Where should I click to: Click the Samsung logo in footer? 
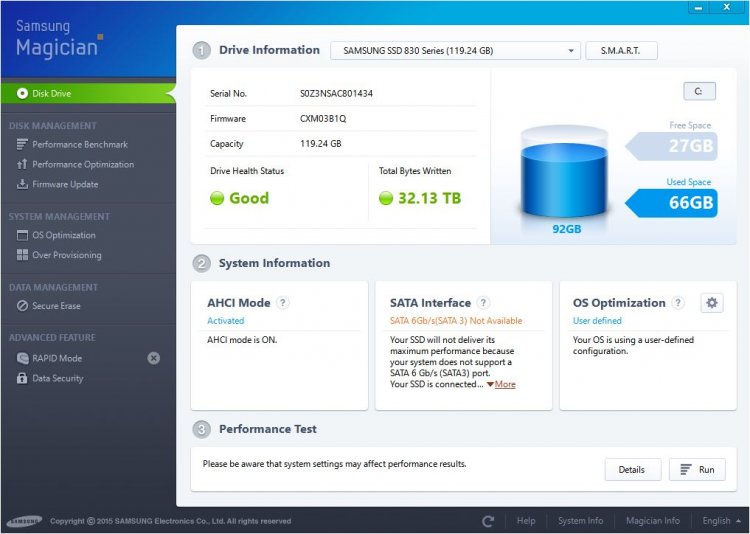(x=24, y=521)
